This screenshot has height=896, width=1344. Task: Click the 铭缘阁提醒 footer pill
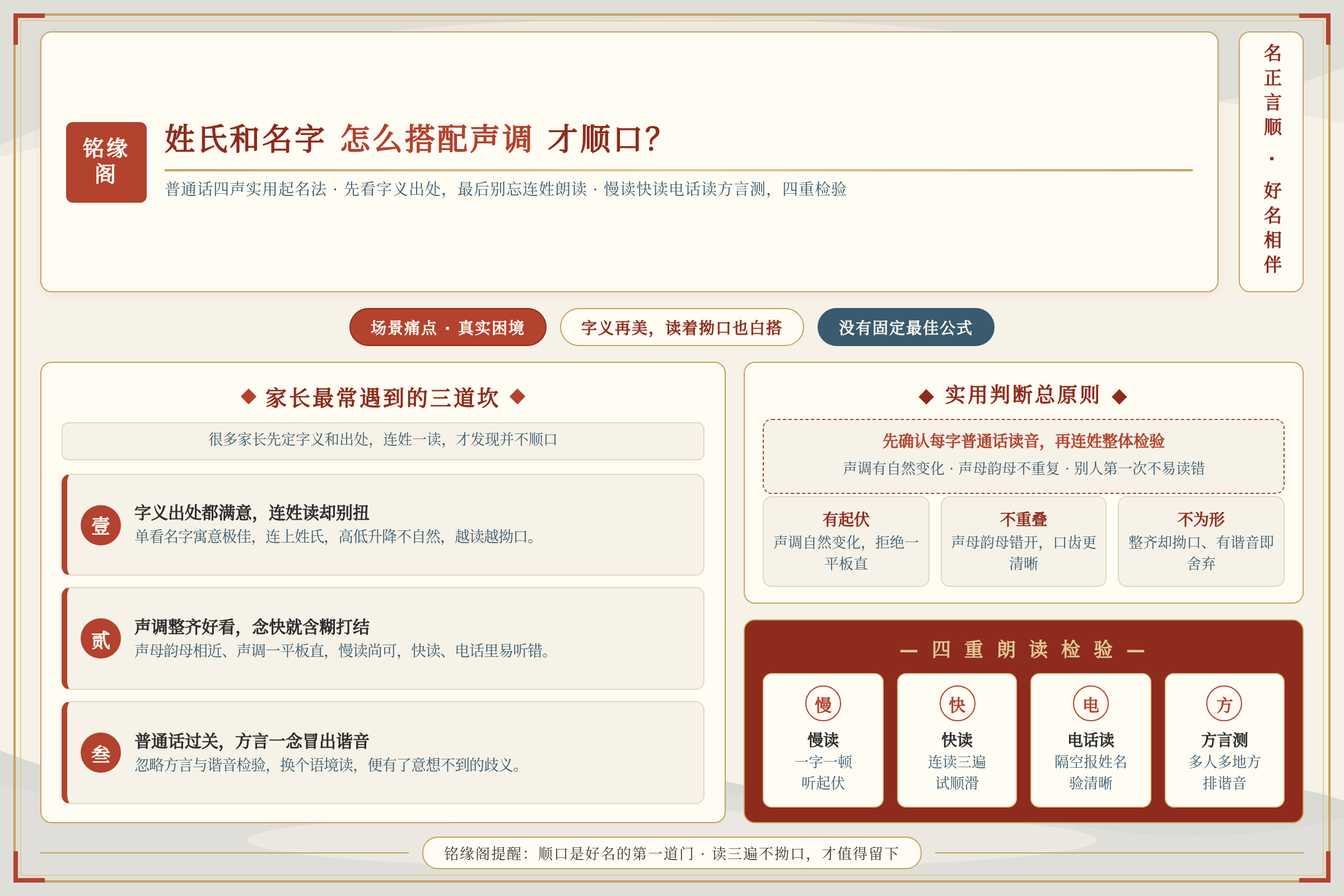(x=671, y=853)
